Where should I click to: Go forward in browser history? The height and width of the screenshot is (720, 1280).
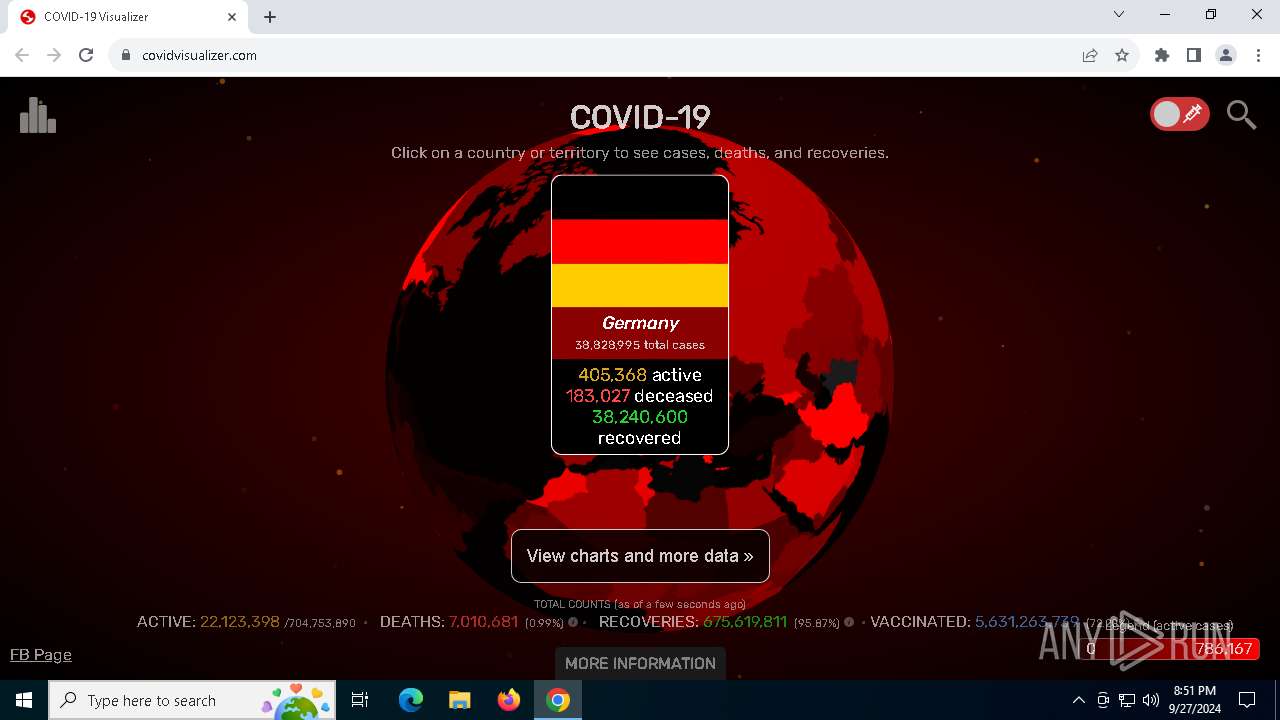click(x=54, y=55)
